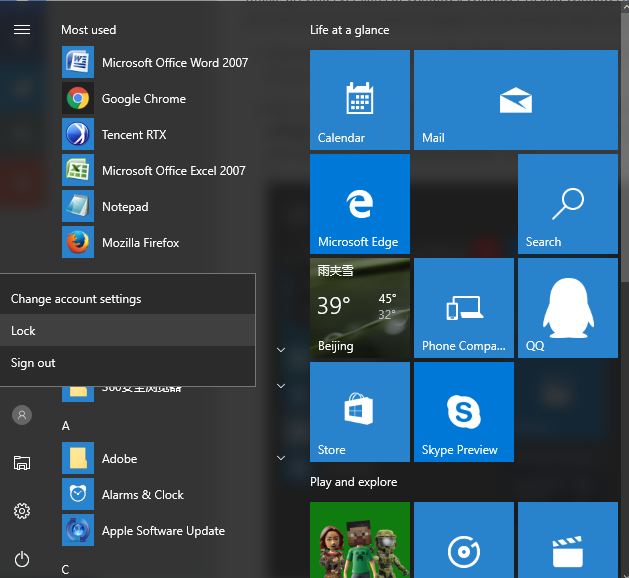
Task: Launch the Microsoft Edge tile
Action: (360, 204)
